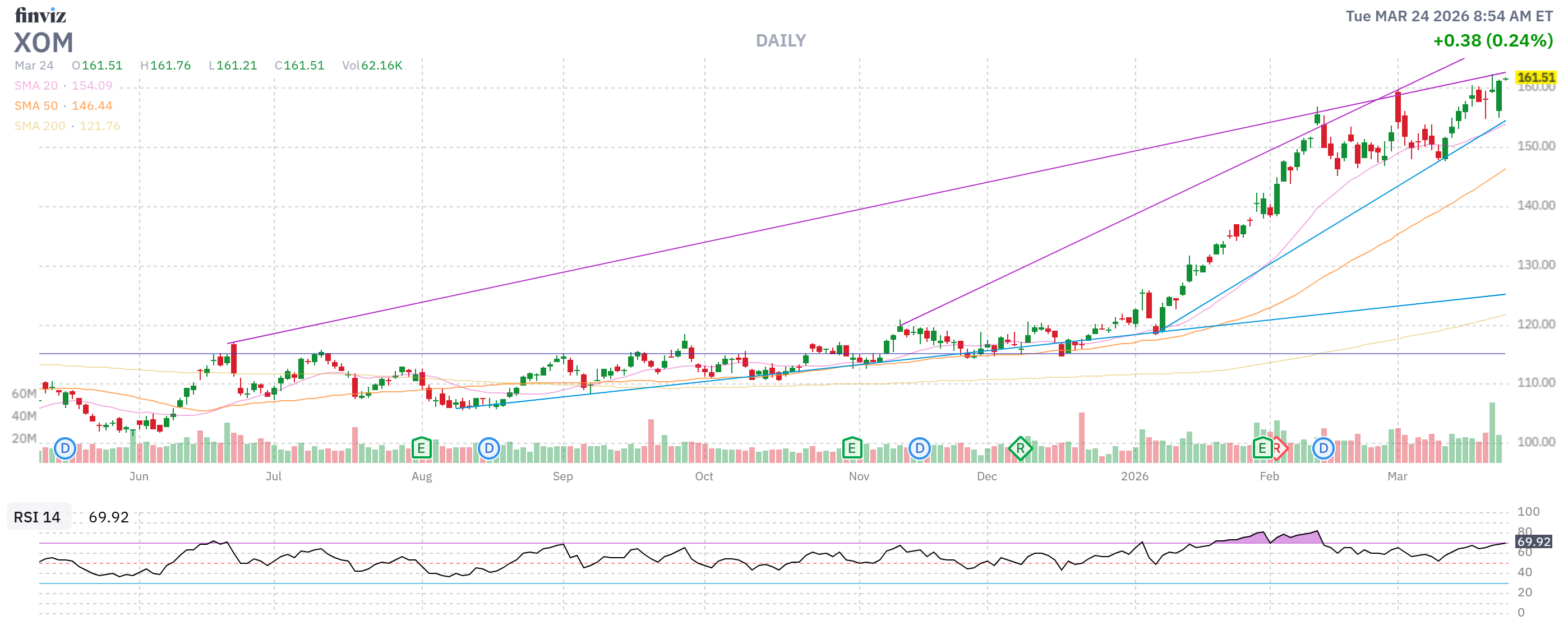1568x630 pixels.
Task: Click the SMA 20 legend label
Action: click(x=36, y=86)
